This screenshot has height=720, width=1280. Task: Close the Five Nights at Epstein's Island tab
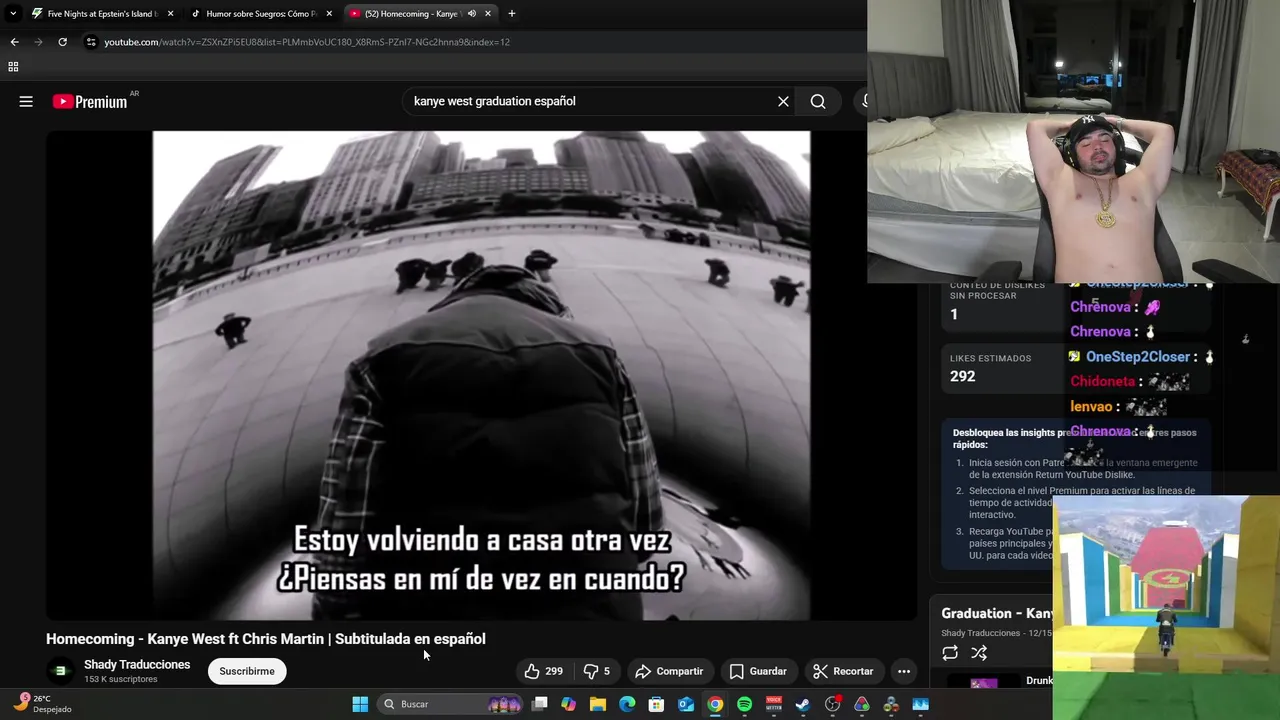(170, 14)
